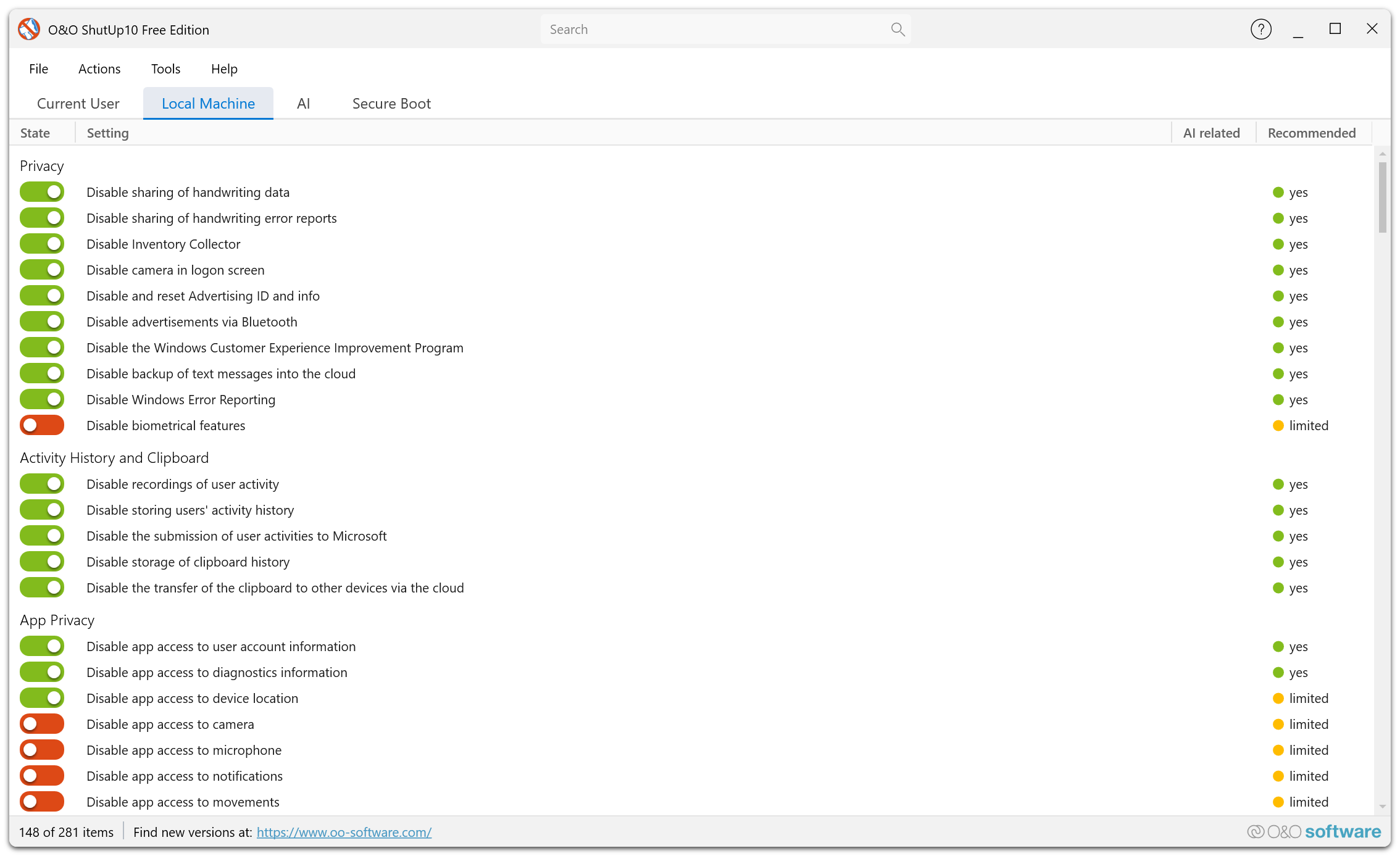Sort by the Setting column header

pos(623,133)
